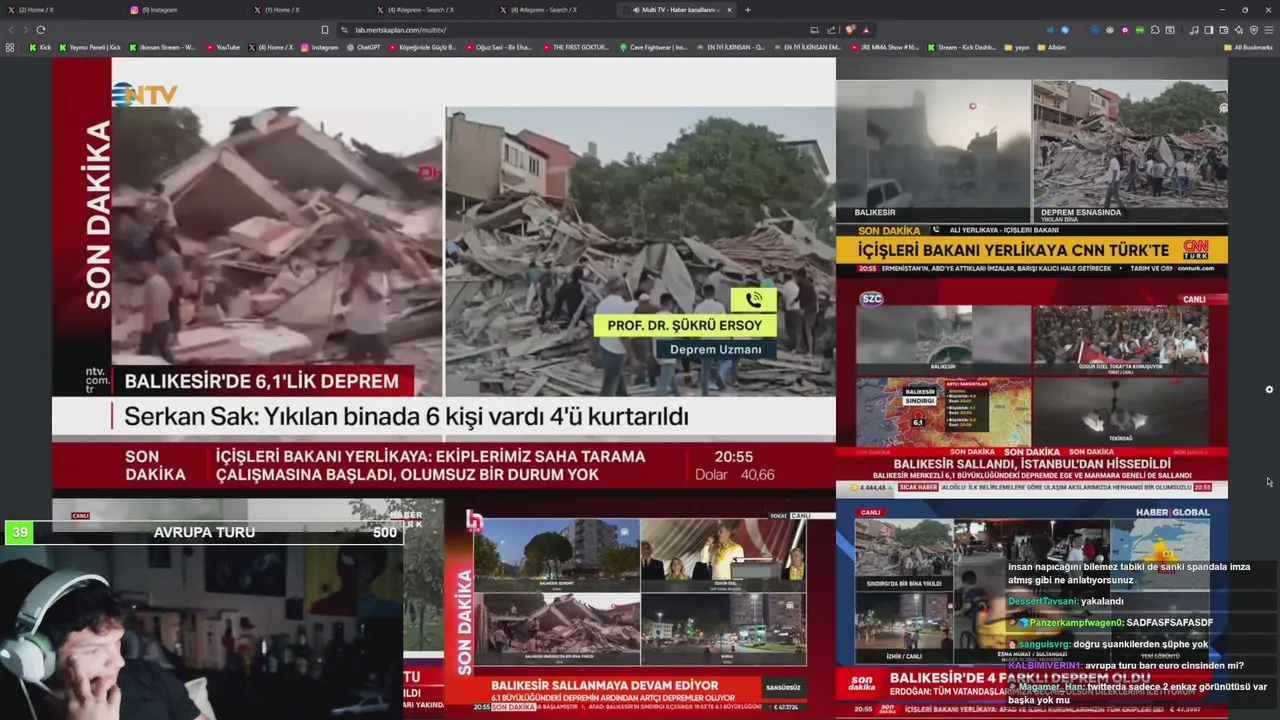Viewport: 1280px width, 720px height.
Task: Switch to the first #deprem Search tab
Action: pyautogui.click(x=428, y=10)
